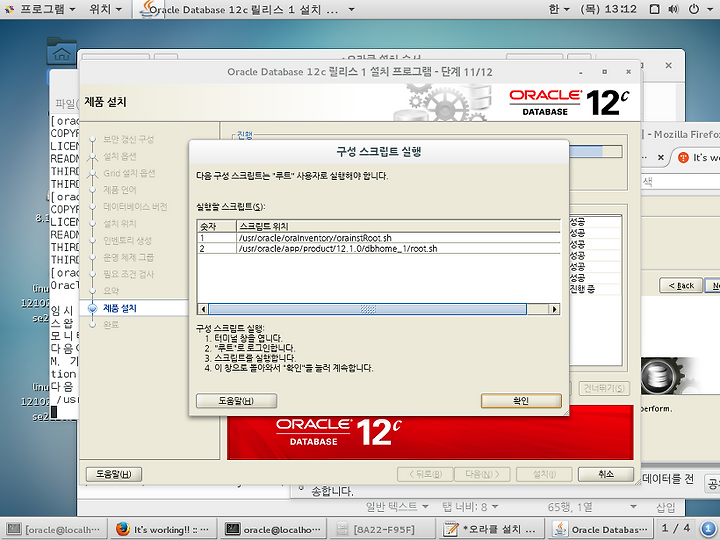The width and height of the screenshot is (720, 540).
Task: Select script row /usr/oracle/app/product/12.1.0/dbhome_1/root.sh
Action: click(x=379, y=248)
